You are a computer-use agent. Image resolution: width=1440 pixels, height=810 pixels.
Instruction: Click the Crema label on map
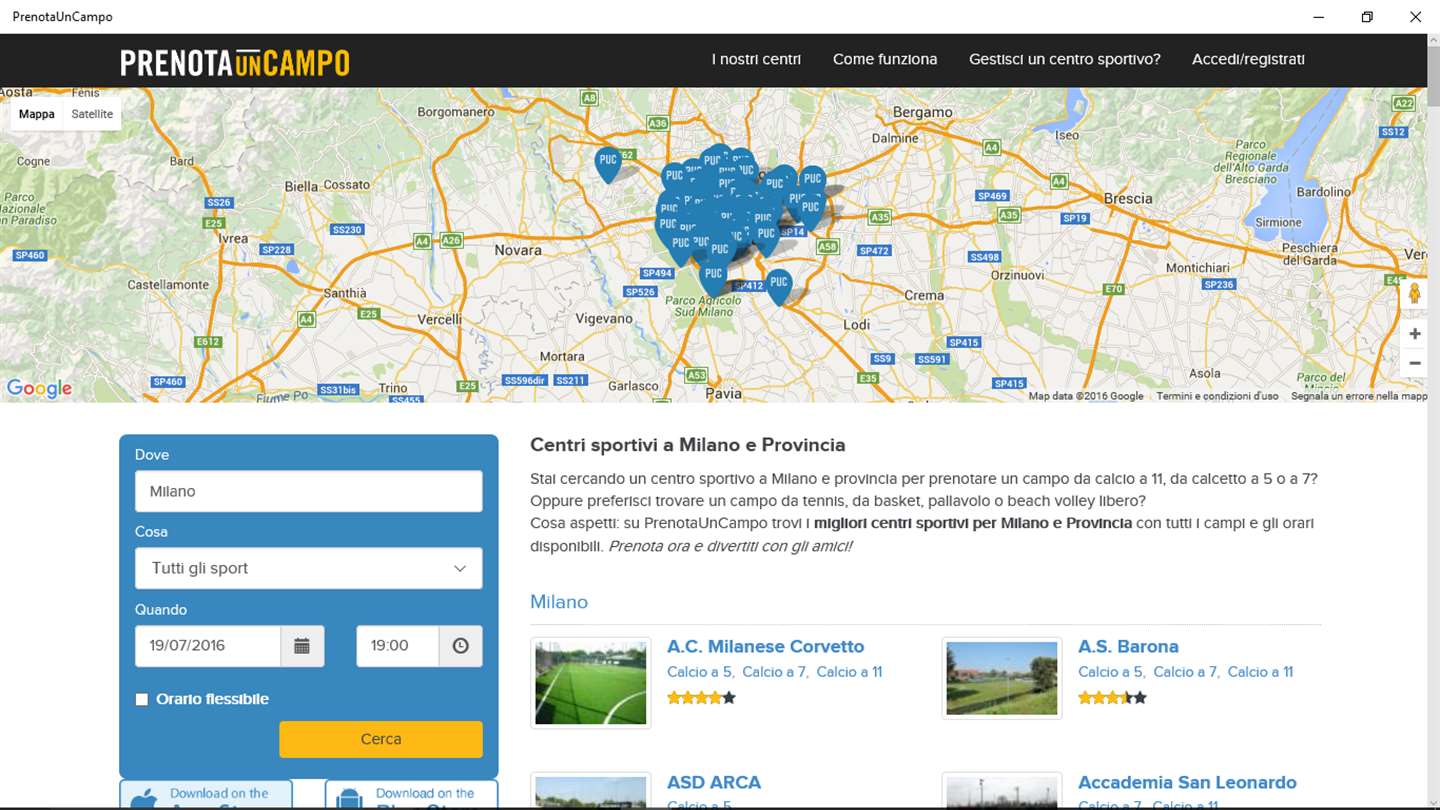924,295
